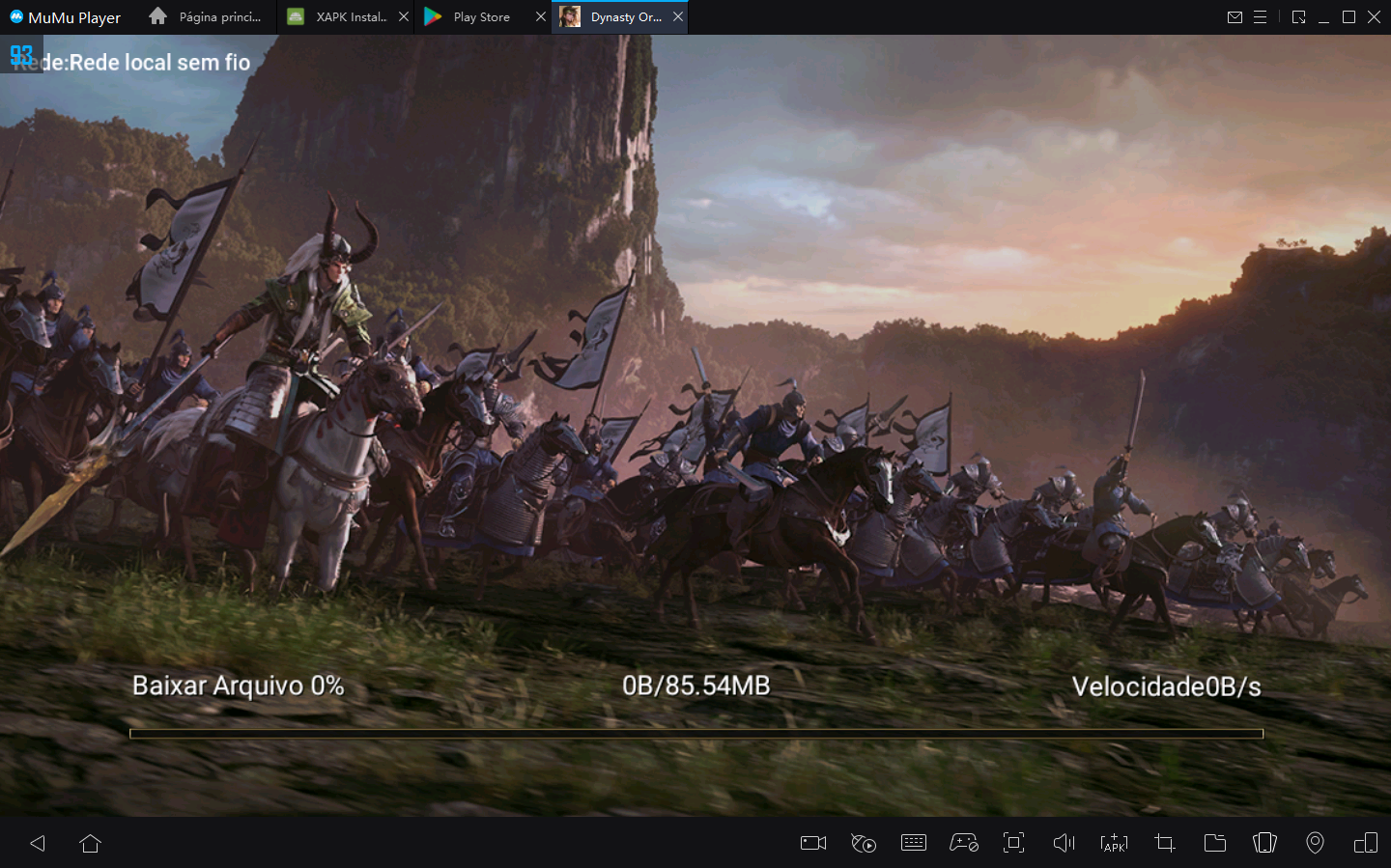
Task: Open the MuMu hamburger menu
Action: tap(1260, 17)
